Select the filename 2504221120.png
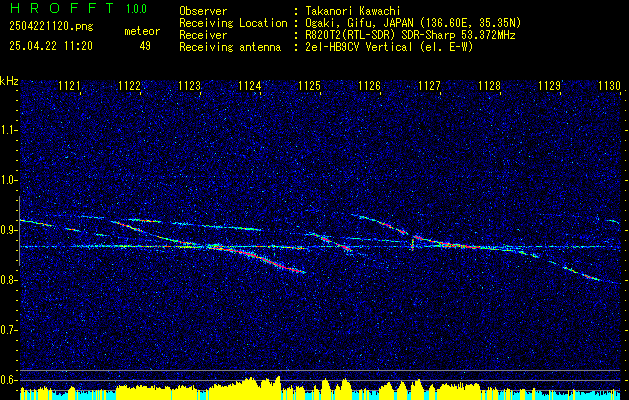 click(51, 27)
